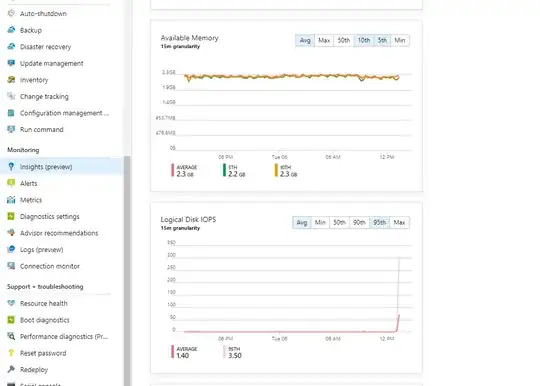This screenshot has width=540, height=386.
Task: Click the Update management icon
Action: [x=11, y=63]
